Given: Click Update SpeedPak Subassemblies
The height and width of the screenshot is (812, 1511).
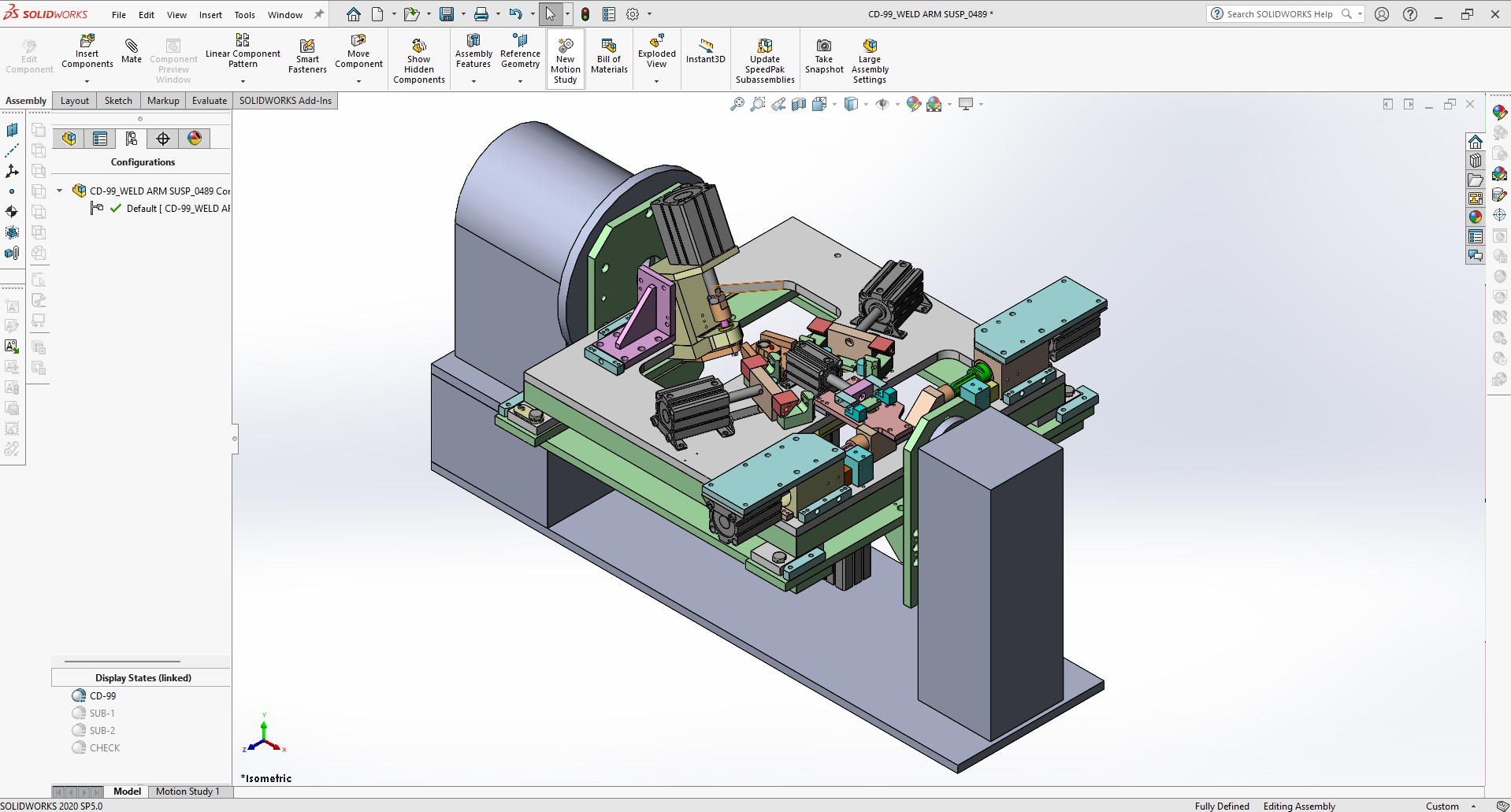Looking at the screenshot, I should pyautogui.click(x=765, y=60).
